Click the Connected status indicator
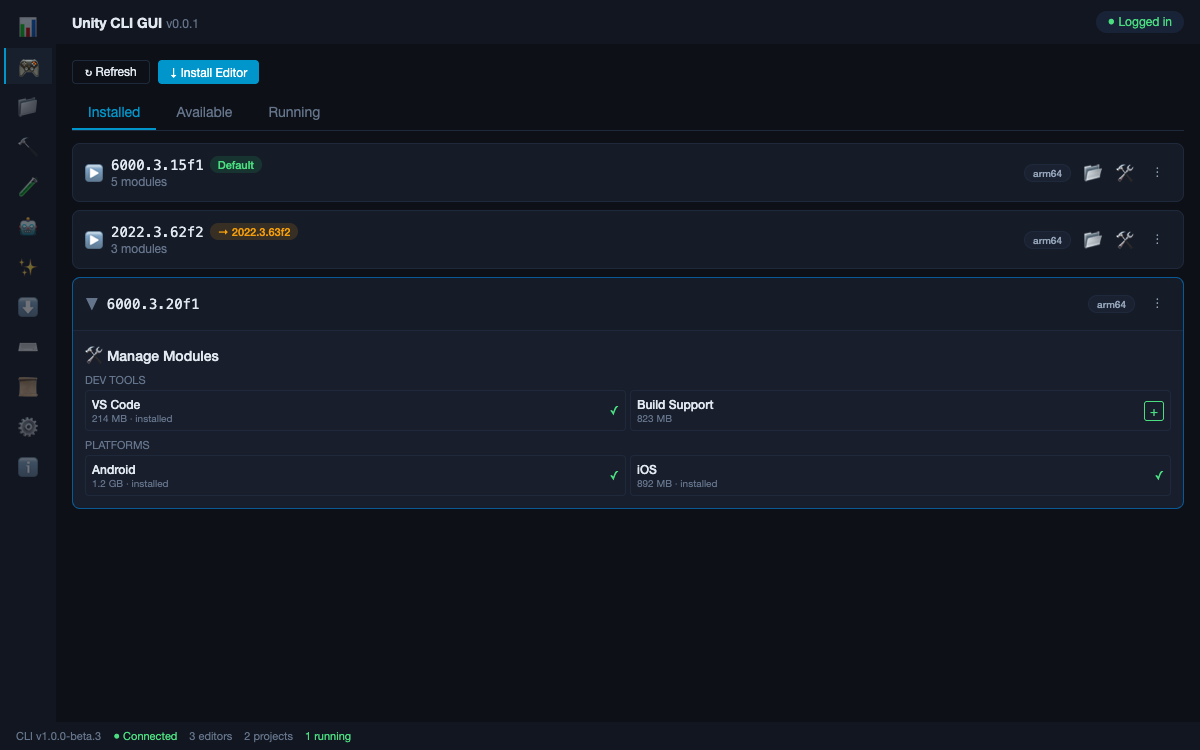 145,736
